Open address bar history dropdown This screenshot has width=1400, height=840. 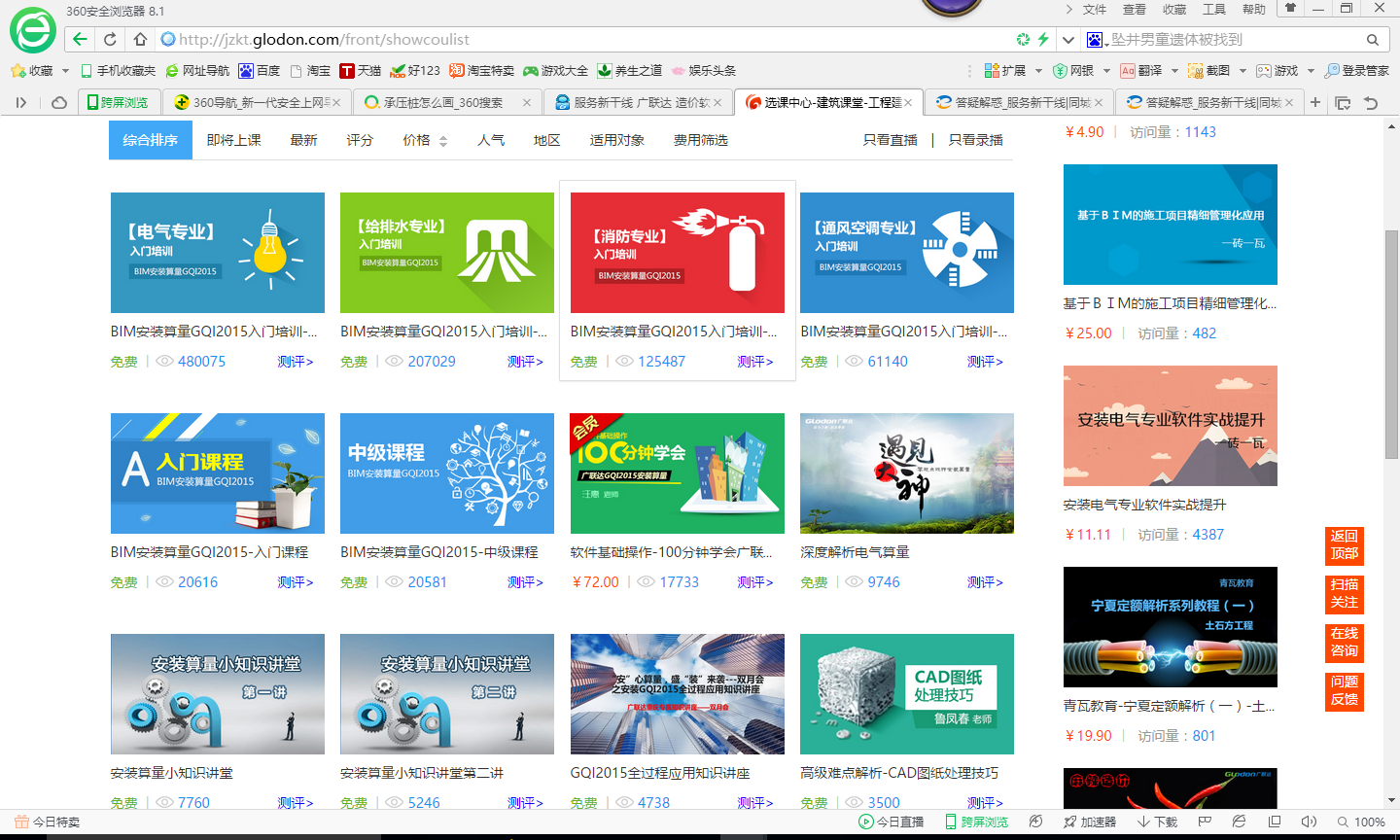(x=1067, y=40)
